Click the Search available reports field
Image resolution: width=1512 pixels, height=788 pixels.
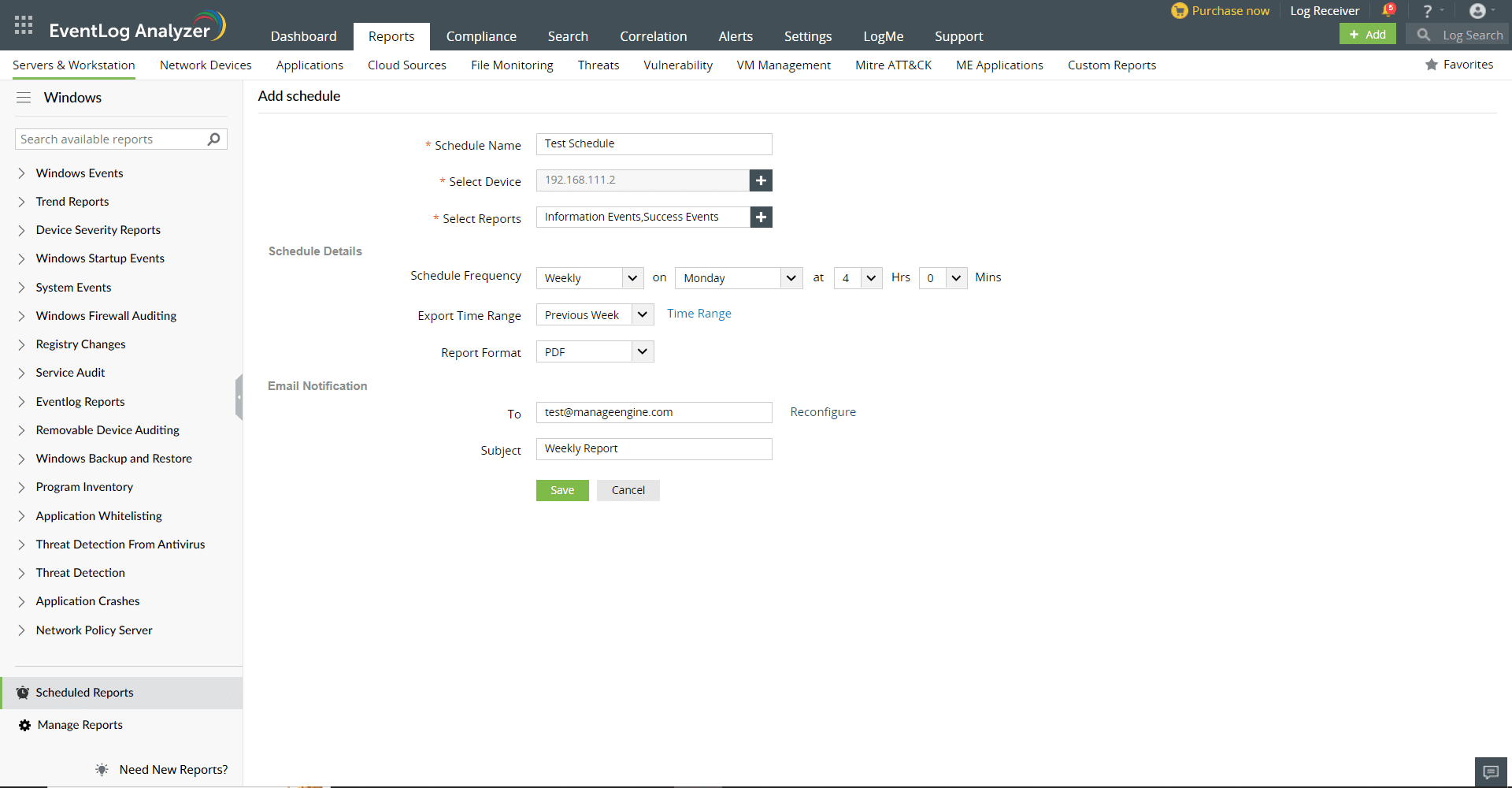pyautogui.click(x=121, y=139)
